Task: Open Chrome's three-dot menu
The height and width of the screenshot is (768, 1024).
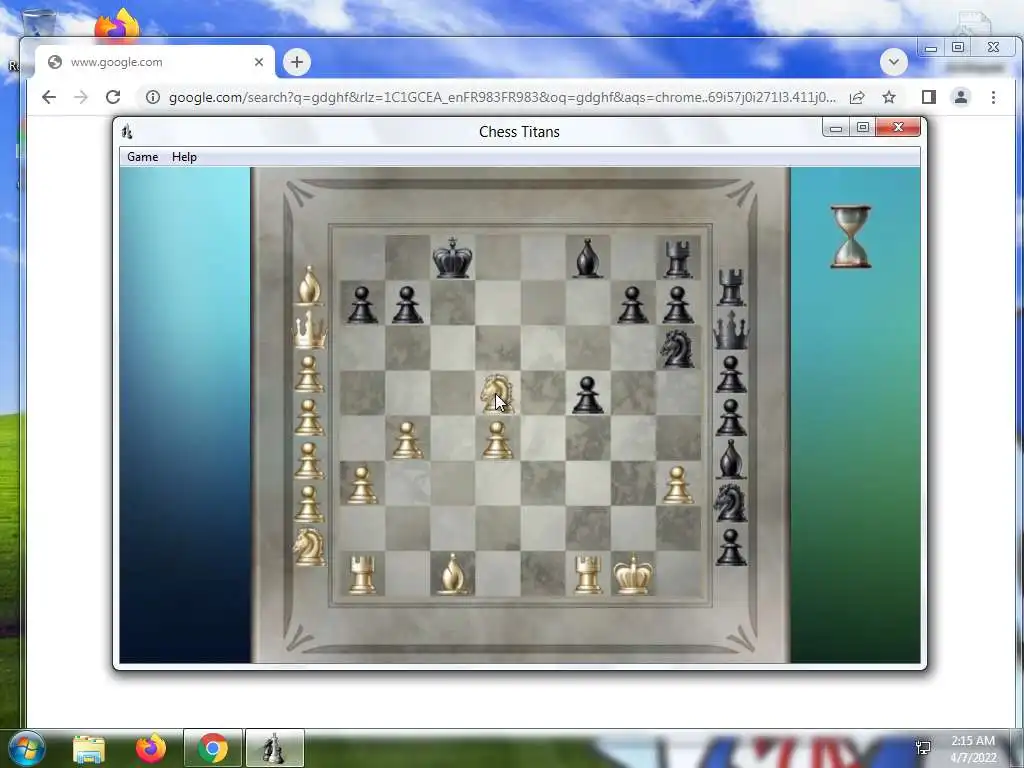Action: [x=993, y=97]
